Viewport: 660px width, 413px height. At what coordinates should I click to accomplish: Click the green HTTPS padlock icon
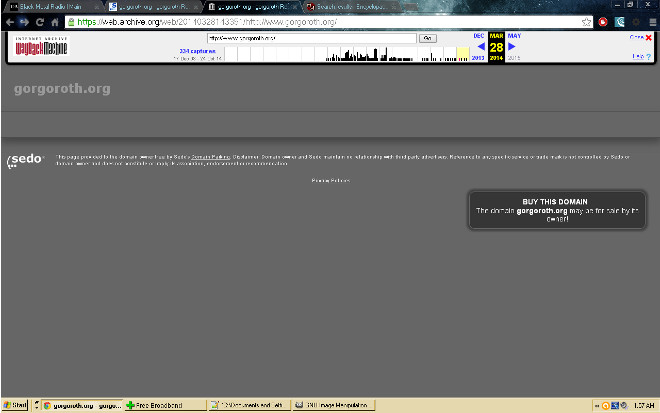[x=71, y=22]
